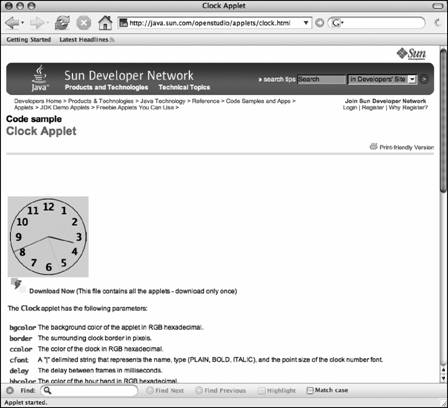Click the Forward arrow icon
448x408 pixels.
click(x=36, y=23)
